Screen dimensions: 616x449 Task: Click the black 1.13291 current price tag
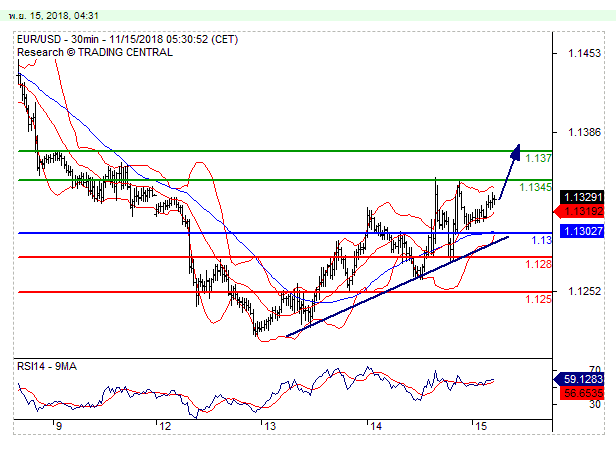[x=582, y=197]
